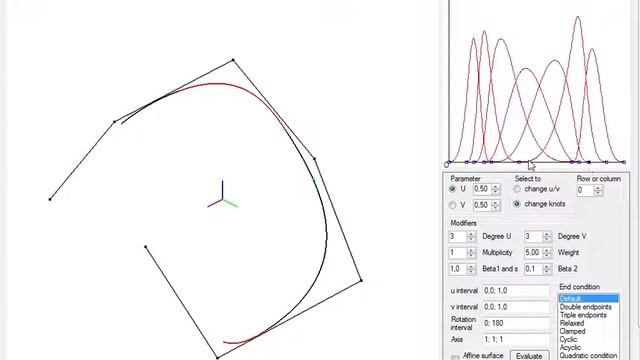This screenshot has height=360, width=640.
Task: Click the 'Beta1 and s' value box
Action: click(x=458, y=269)
